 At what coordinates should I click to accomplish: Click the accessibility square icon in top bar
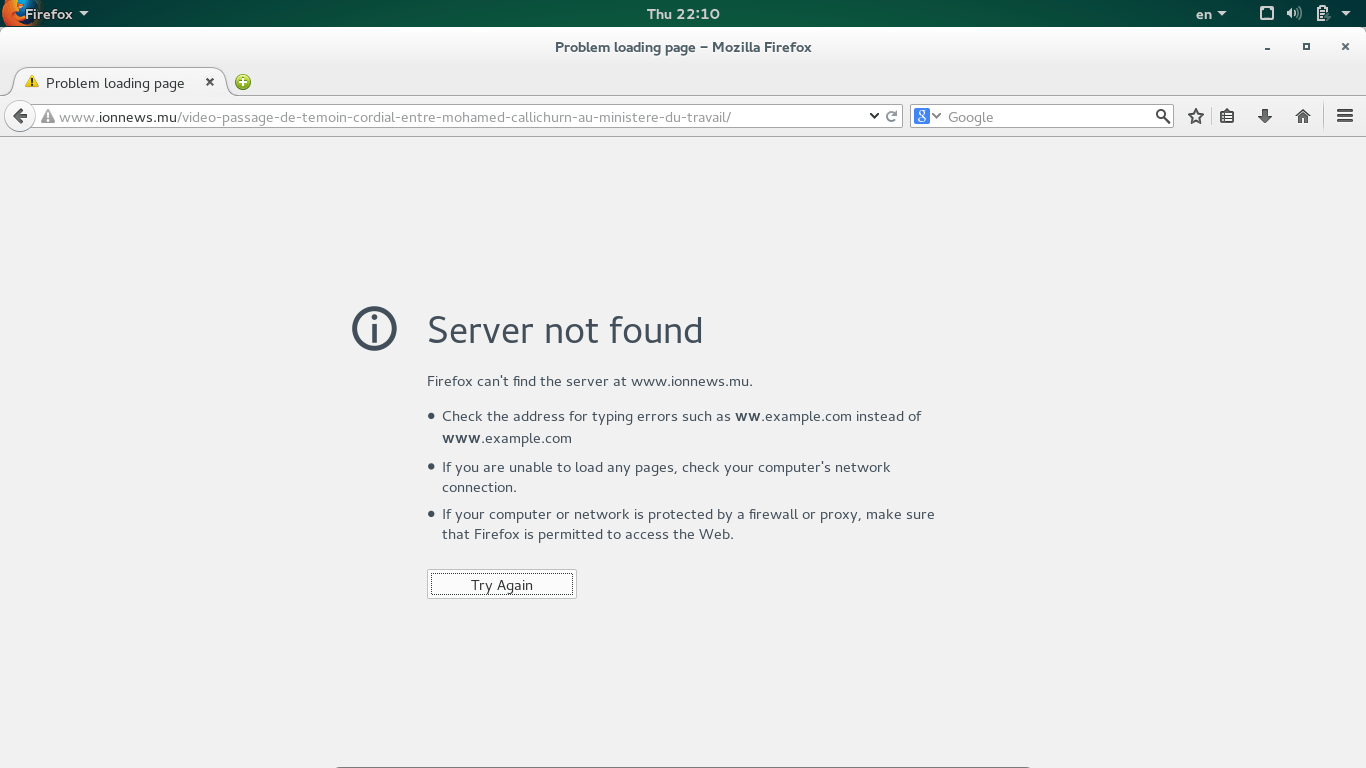point(1267,13)
